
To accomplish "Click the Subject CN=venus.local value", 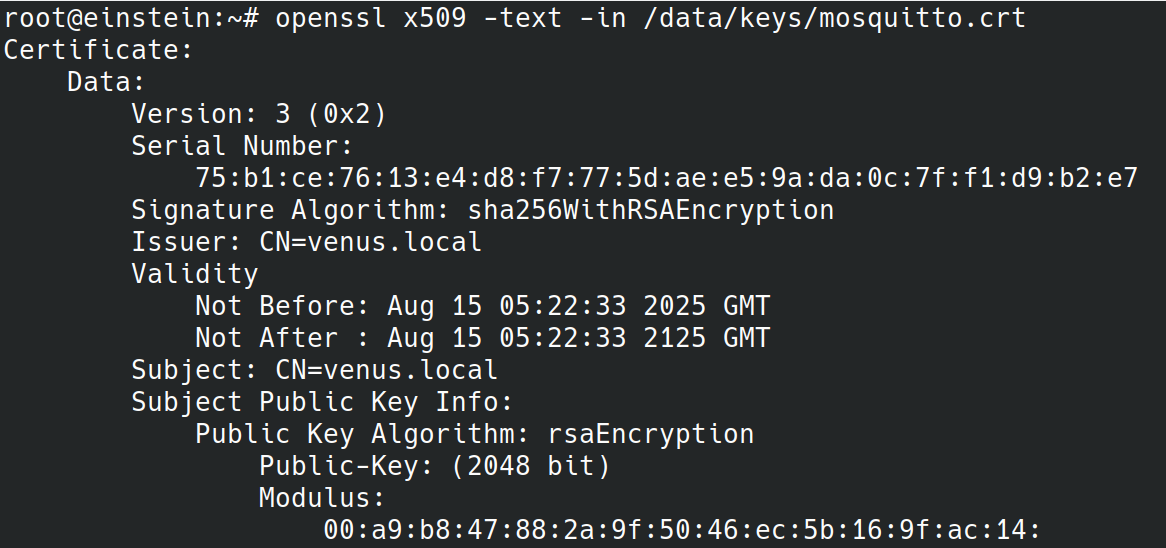I will pos(387,370).
